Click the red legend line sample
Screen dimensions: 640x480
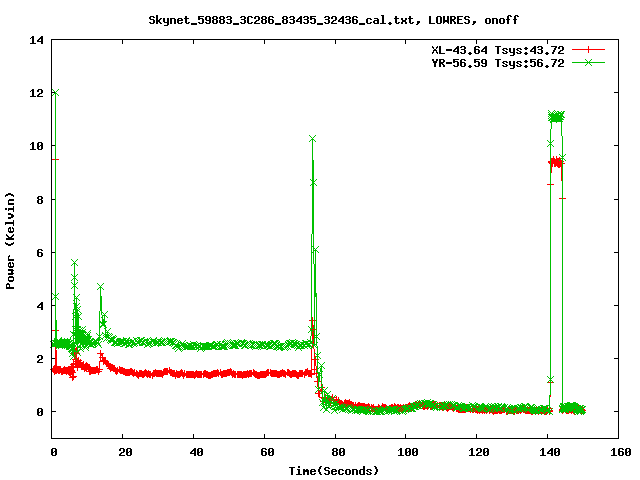coord(588,50)
